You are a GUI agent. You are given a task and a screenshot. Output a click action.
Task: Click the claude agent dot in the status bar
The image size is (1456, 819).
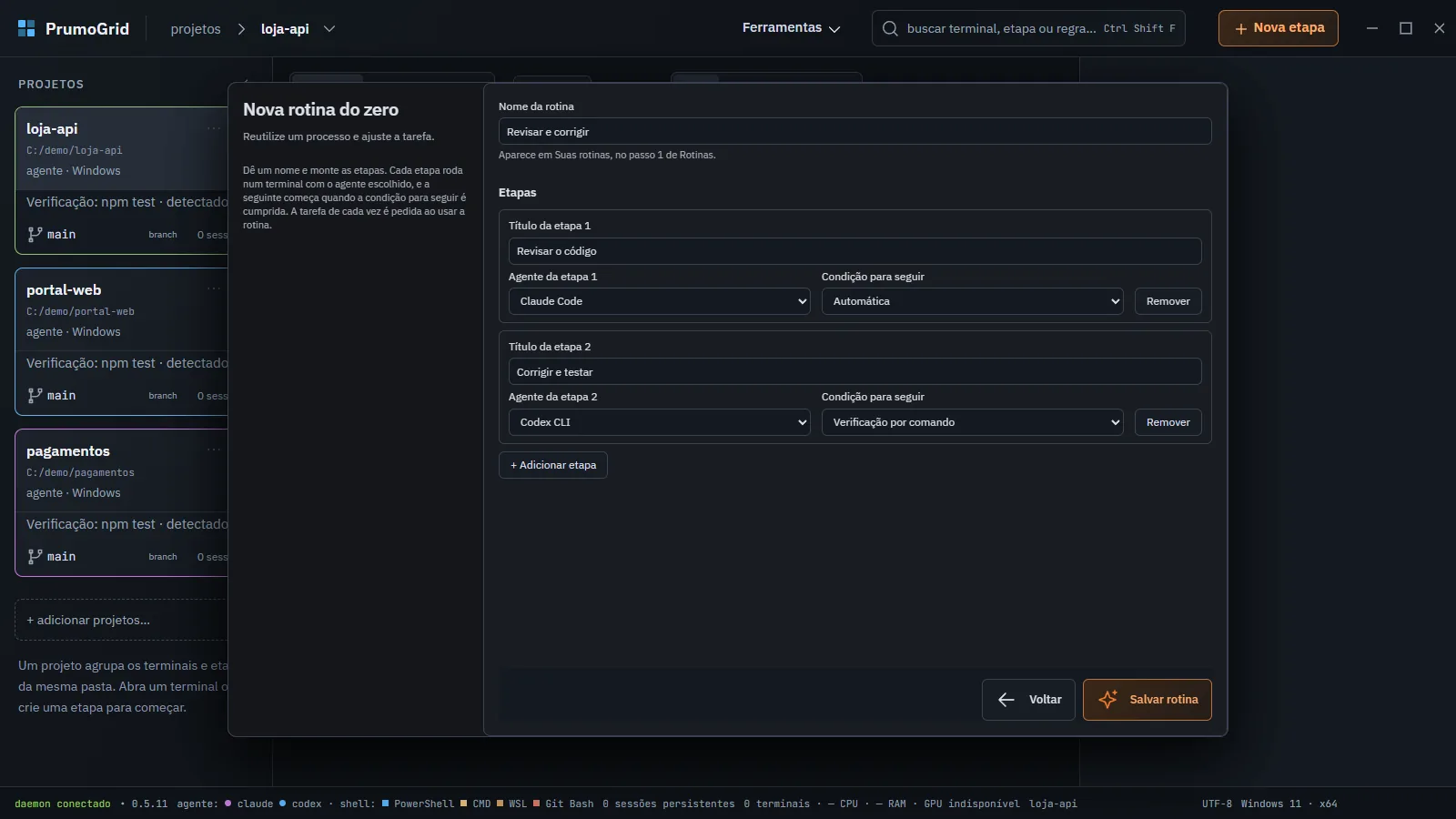pyautogui.click(x=228, y=804)
